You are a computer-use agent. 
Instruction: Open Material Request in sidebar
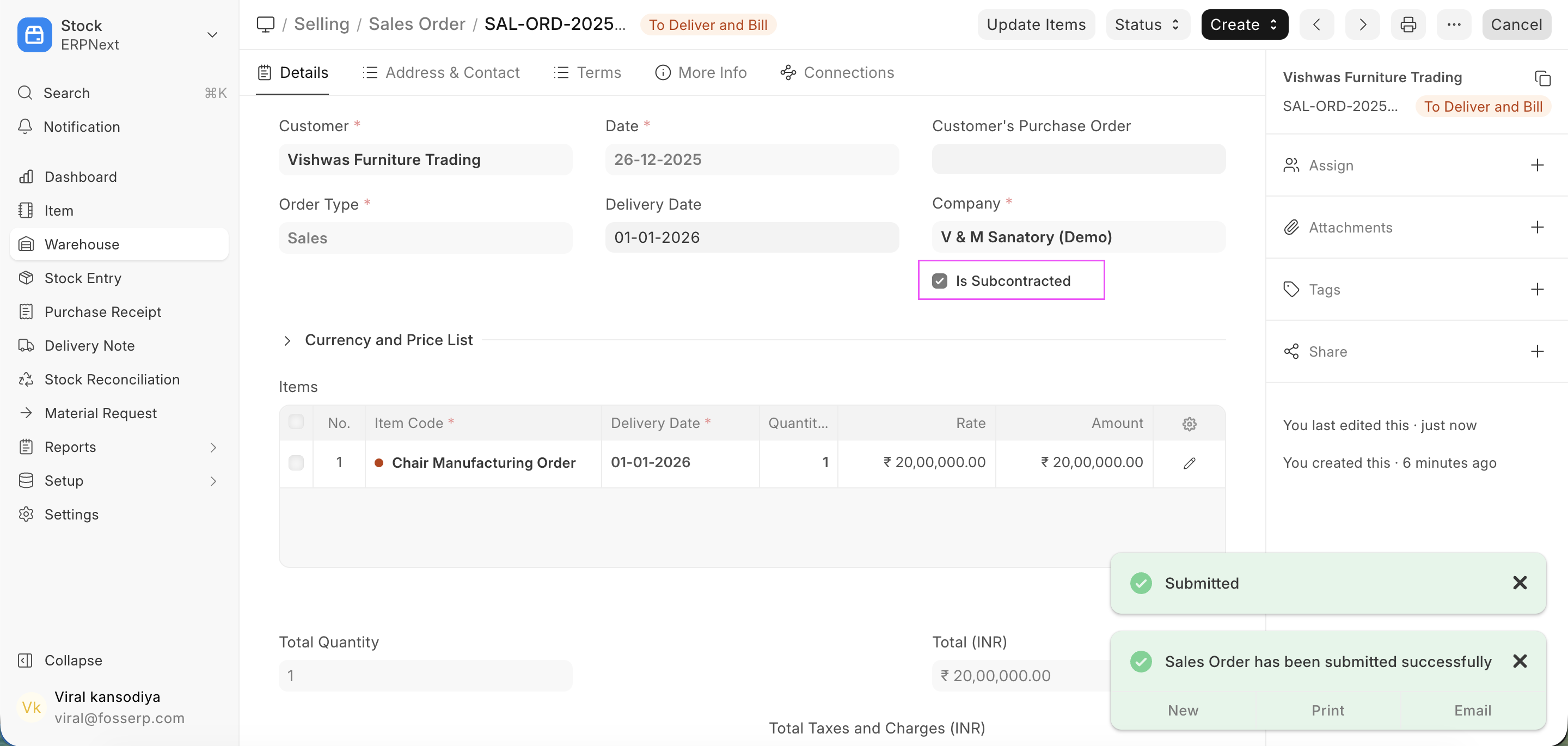(100, 413)
